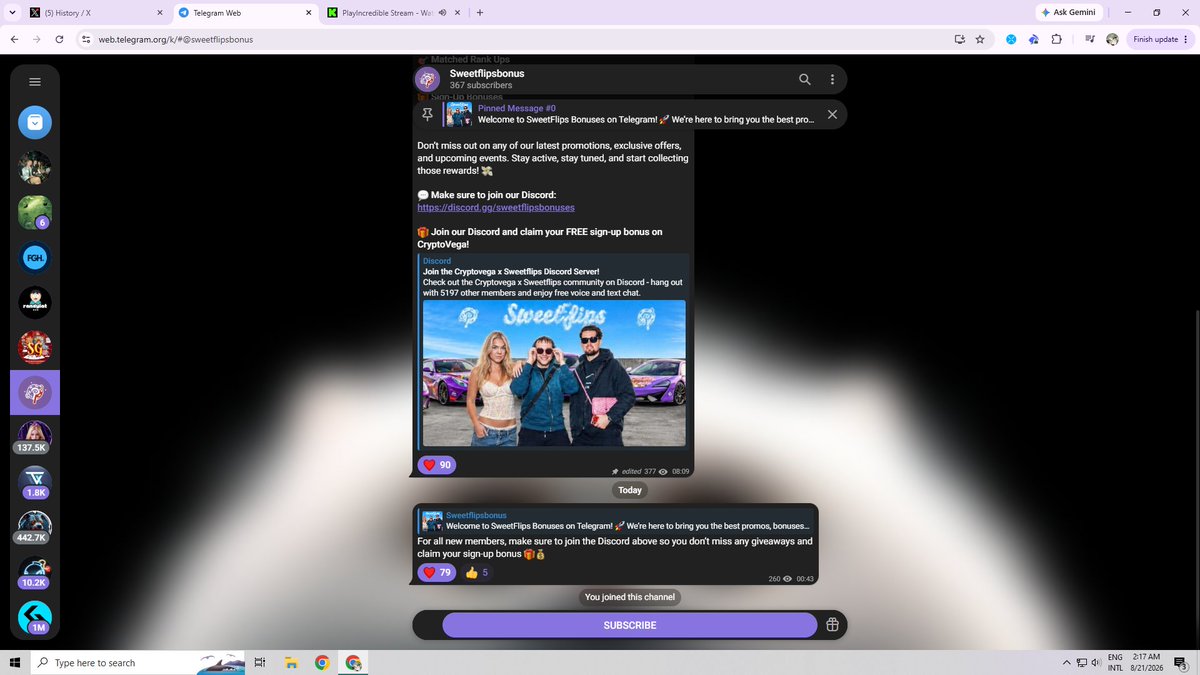Mute the PlayIncredible Stream tab audio
The image size is (1200, 675).
pyautogui.click(x=442, y=13)
